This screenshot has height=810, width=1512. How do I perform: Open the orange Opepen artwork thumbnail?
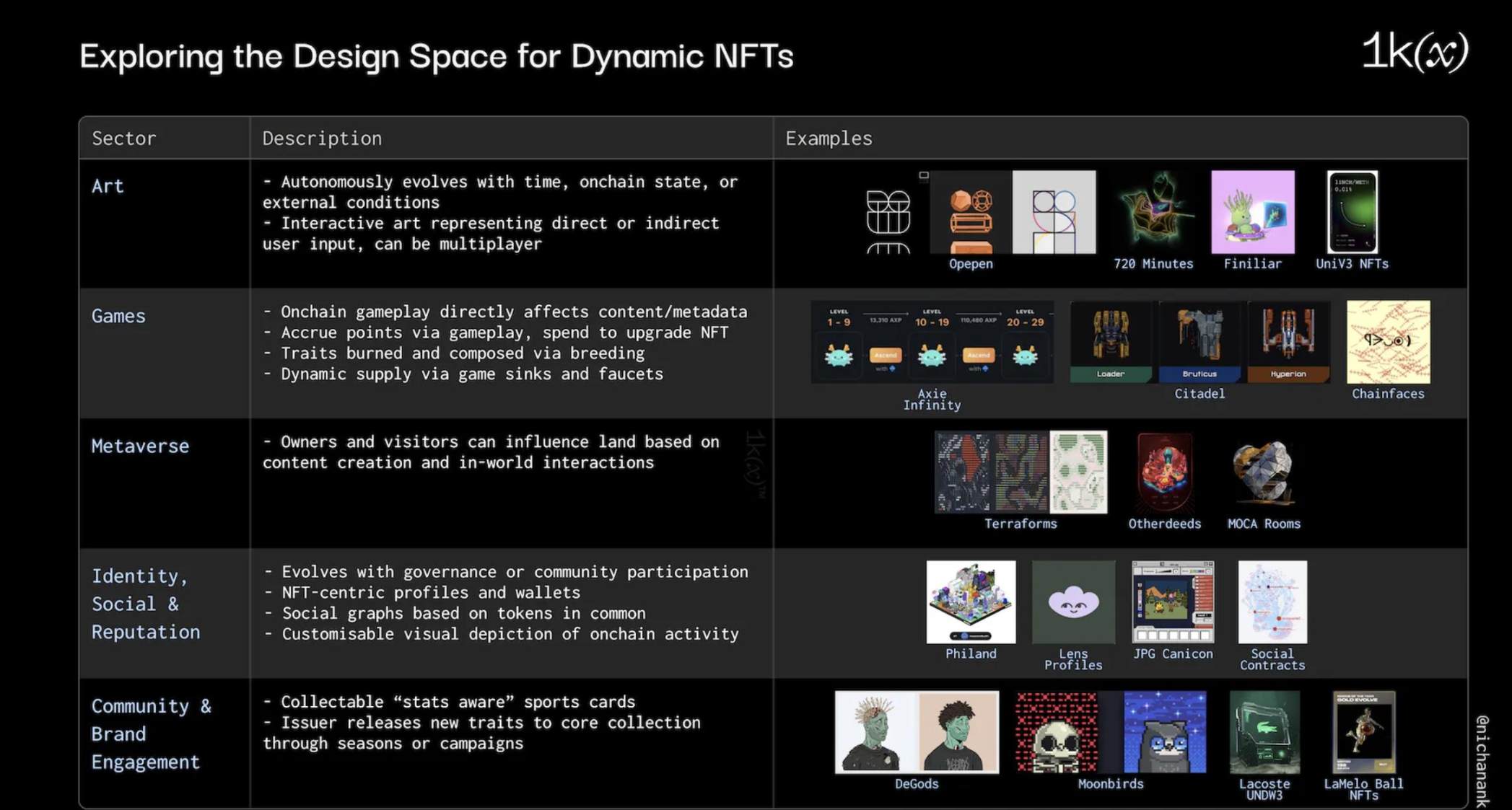[971, 212]
